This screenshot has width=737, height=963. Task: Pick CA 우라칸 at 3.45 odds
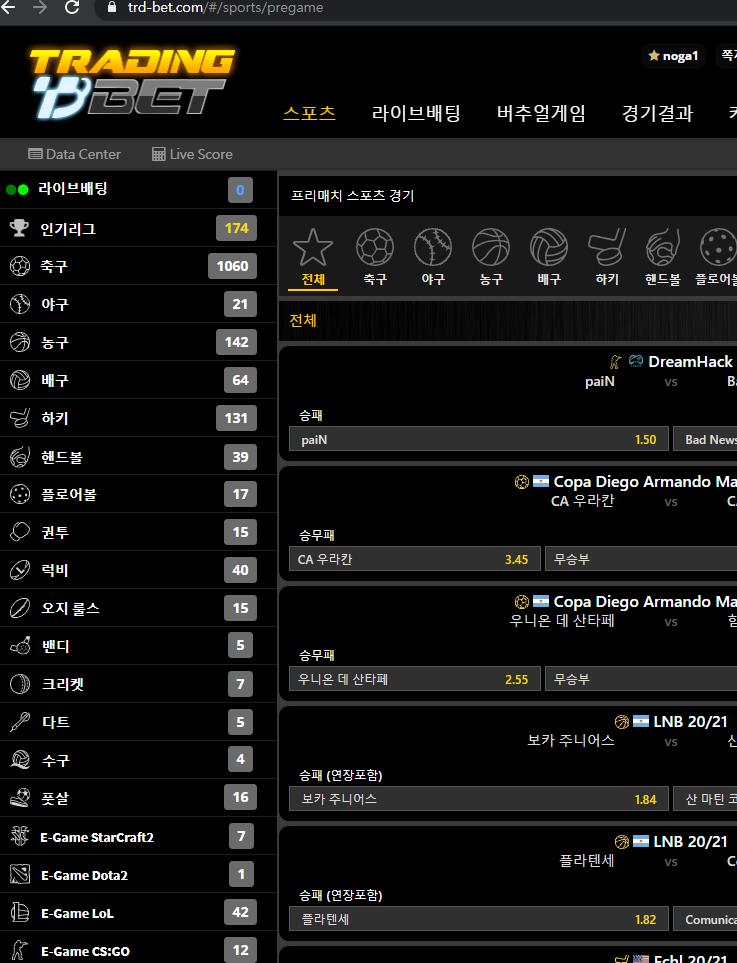414,559
